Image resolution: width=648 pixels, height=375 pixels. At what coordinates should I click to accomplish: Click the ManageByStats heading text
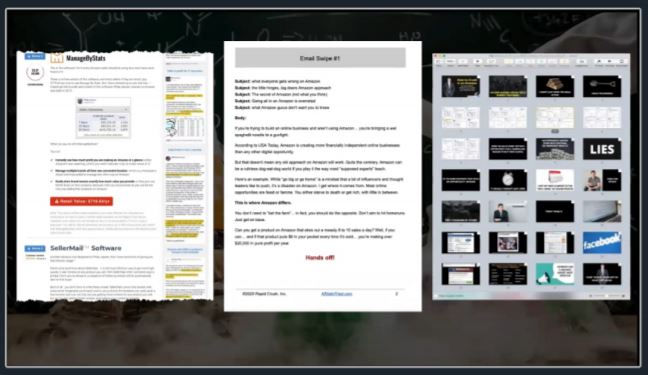(86, 58)
